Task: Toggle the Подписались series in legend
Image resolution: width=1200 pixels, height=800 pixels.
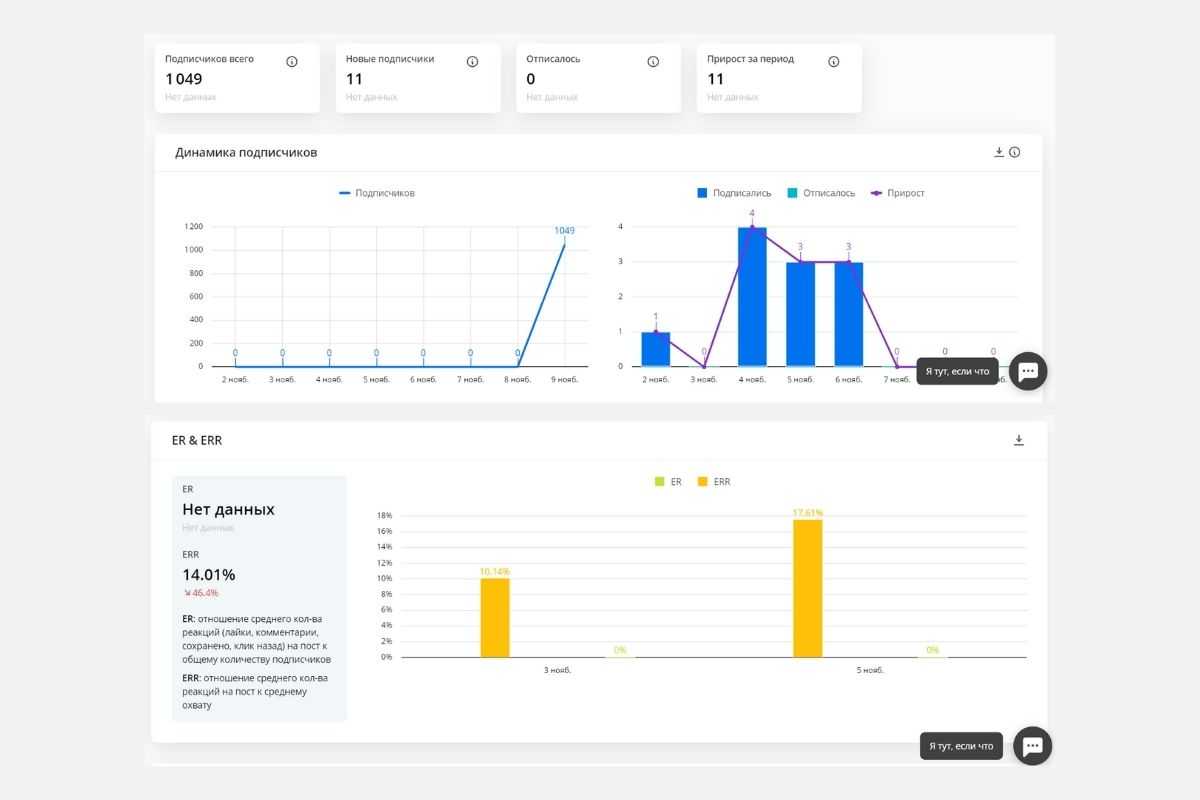Action: tap(734, 193)
